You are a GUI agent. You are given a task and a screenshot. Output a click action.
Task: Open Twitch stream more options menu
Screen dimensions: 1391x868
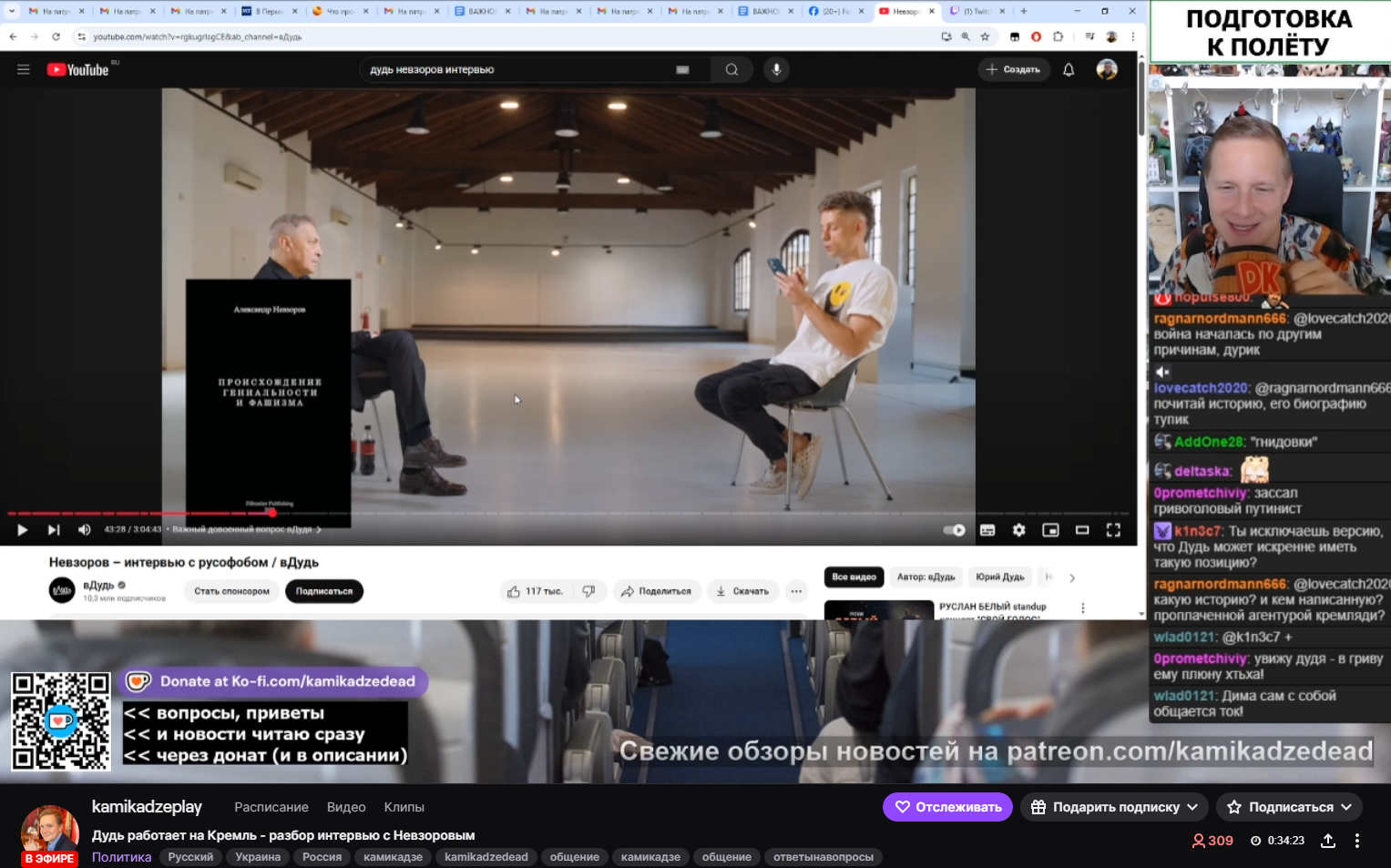[1356, 841]
